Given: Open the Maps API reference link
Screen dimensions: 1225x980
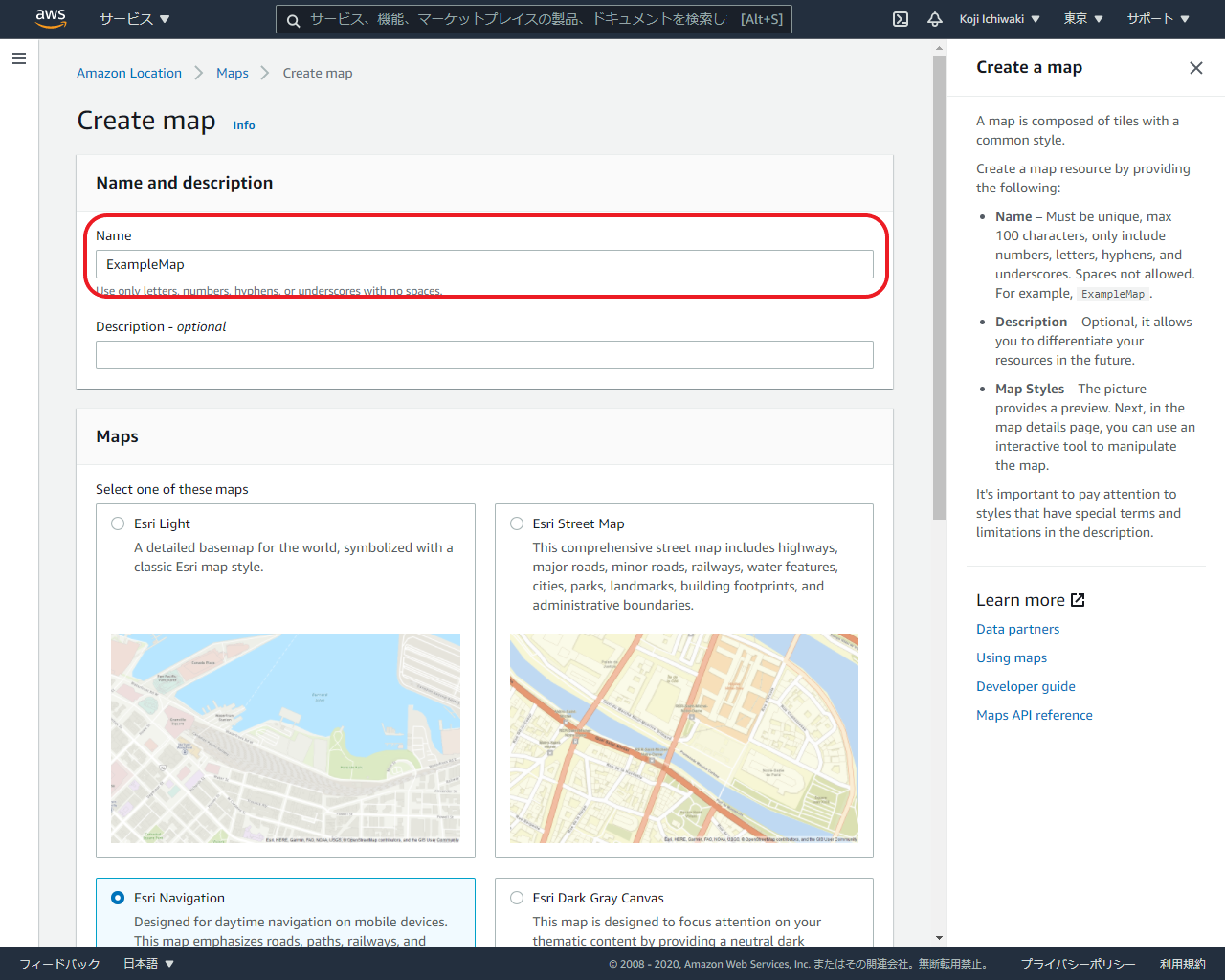Looking at the screenshot, I should coord(1035,715).
